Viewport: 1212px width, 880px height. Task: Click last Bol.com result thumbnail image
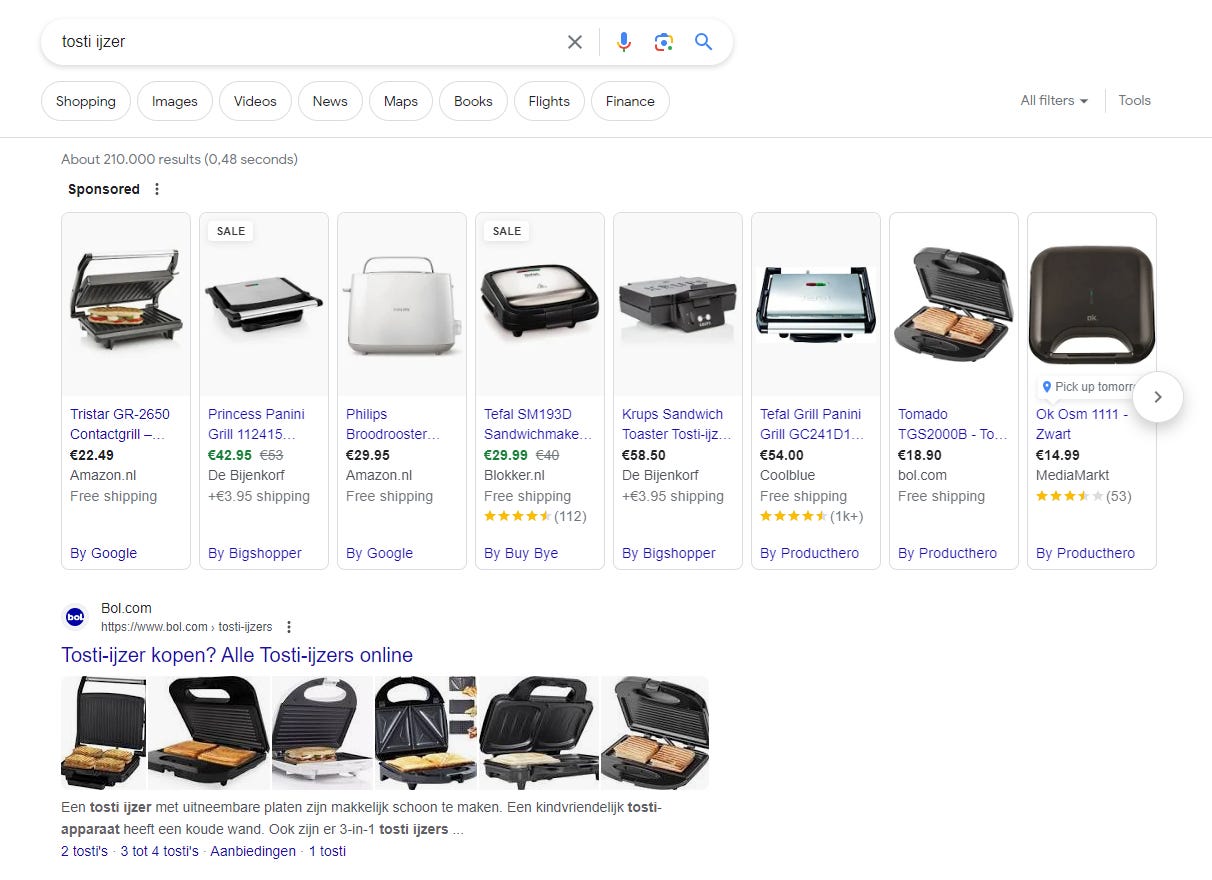pos(655,733)
